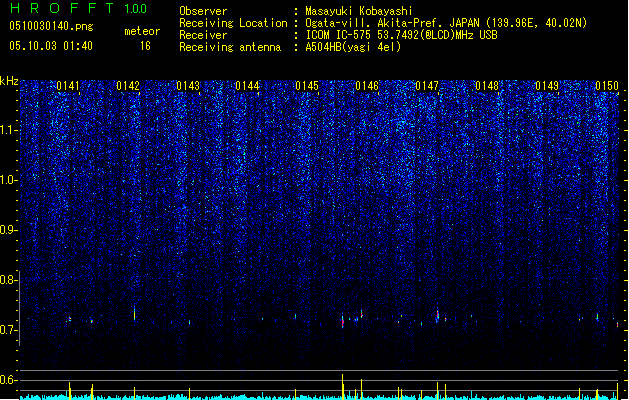Click the 0.7 frequency axis label
Image resolution: width=629 pixels, height=400 pixels.
(x=9, y=330)
